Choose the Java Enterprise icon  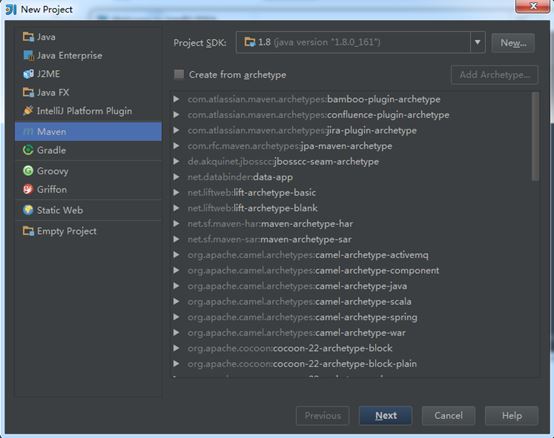pyautogui.click(x=28, y=55)
